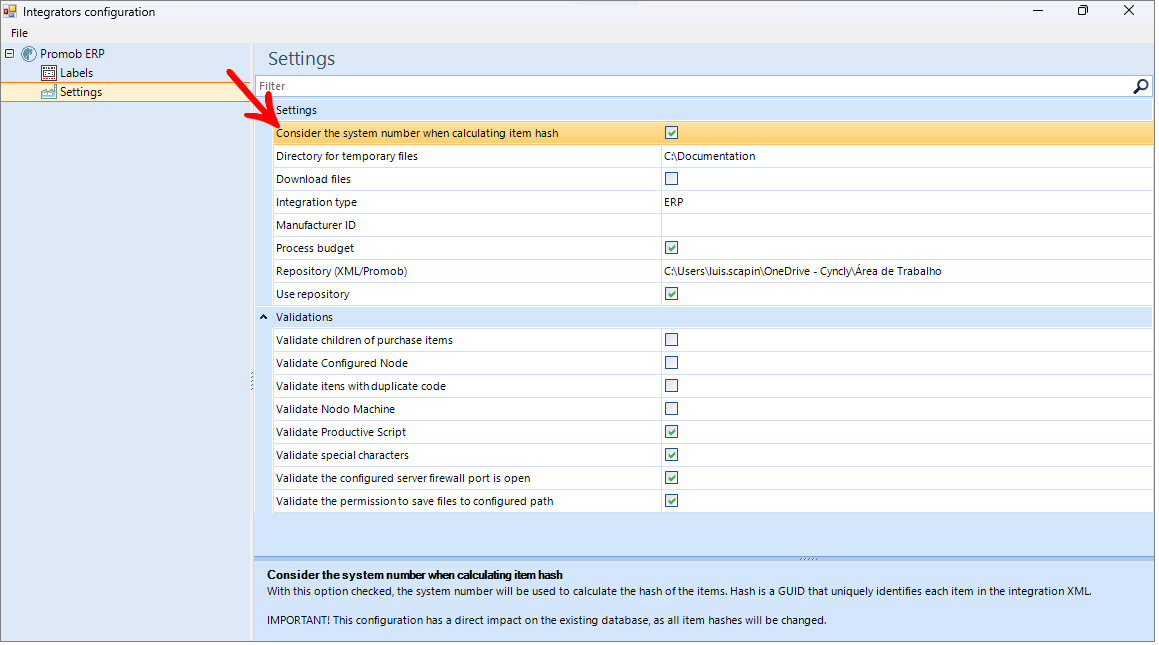Select the Labels tree item
Viewport: 1159px width, 645px height.
[76, 73]
